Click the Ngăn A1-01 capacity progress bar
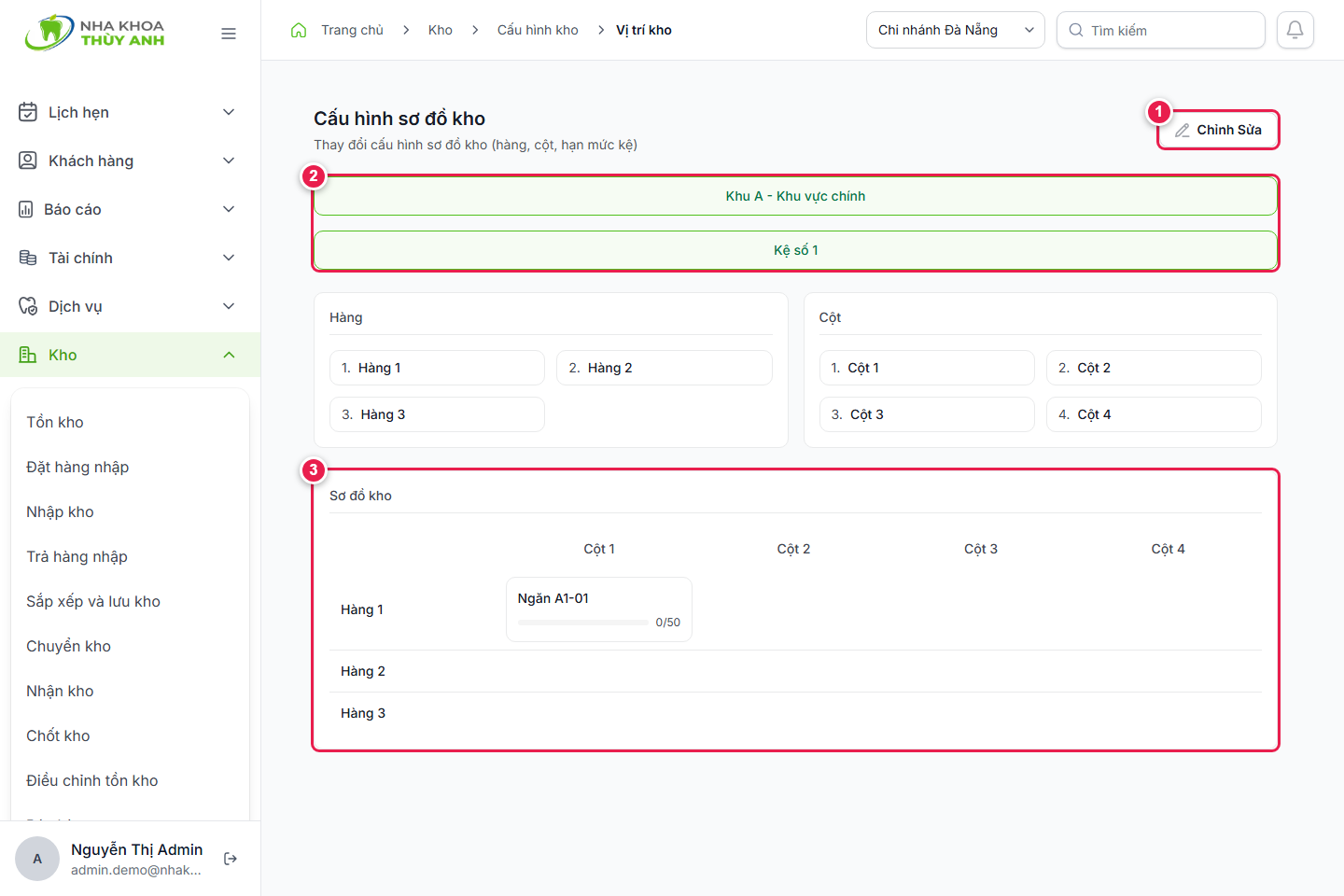1344x896 pixels. (583, 623)
